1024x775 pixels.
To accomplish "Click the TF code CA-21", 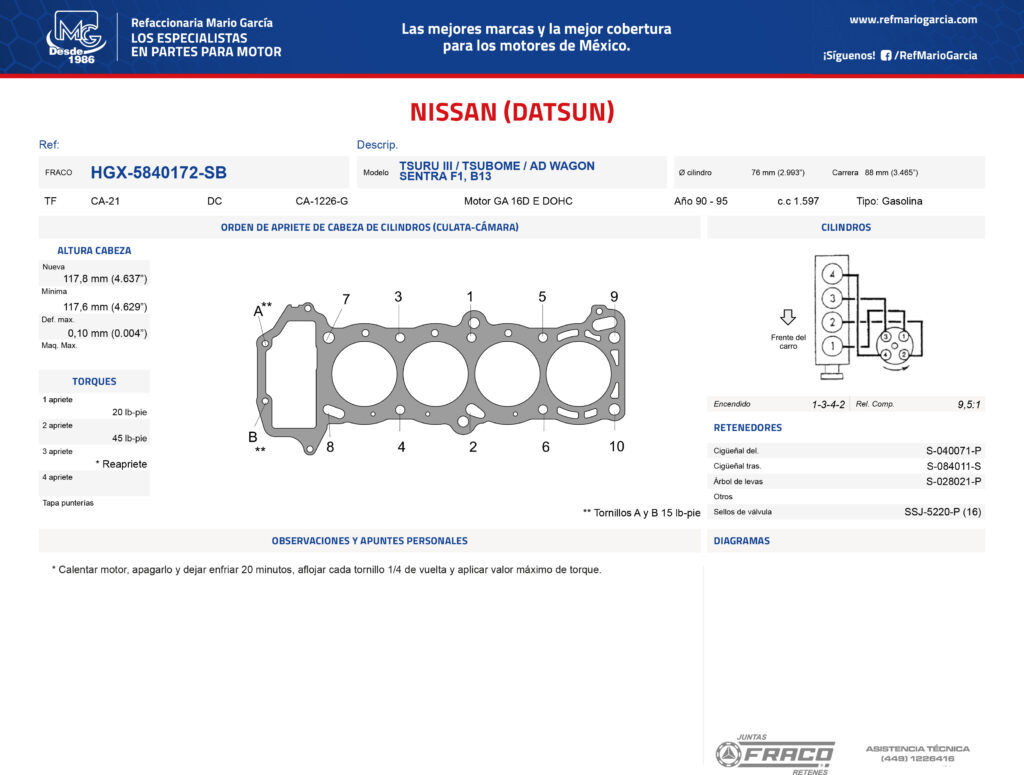I will (x=105, y=201).
